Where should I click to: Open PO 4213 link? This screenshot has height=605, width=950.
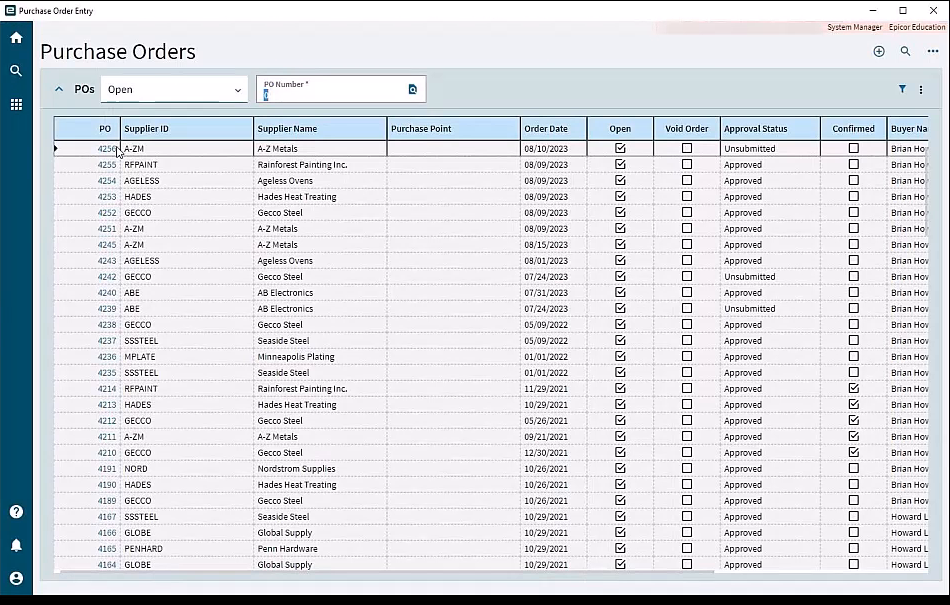tap(107, 405)
